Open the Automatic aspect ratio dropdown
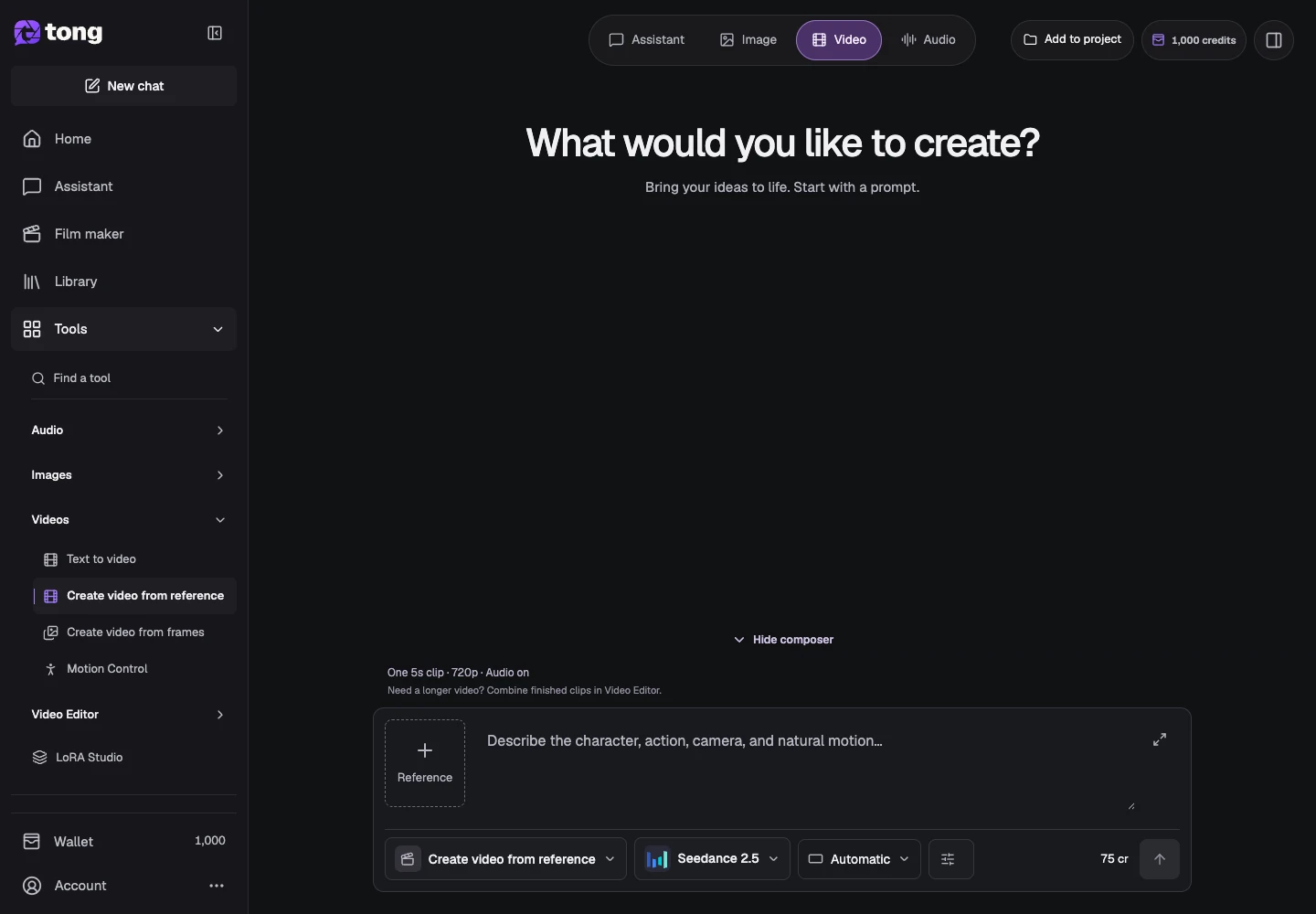 pos(859,859)
